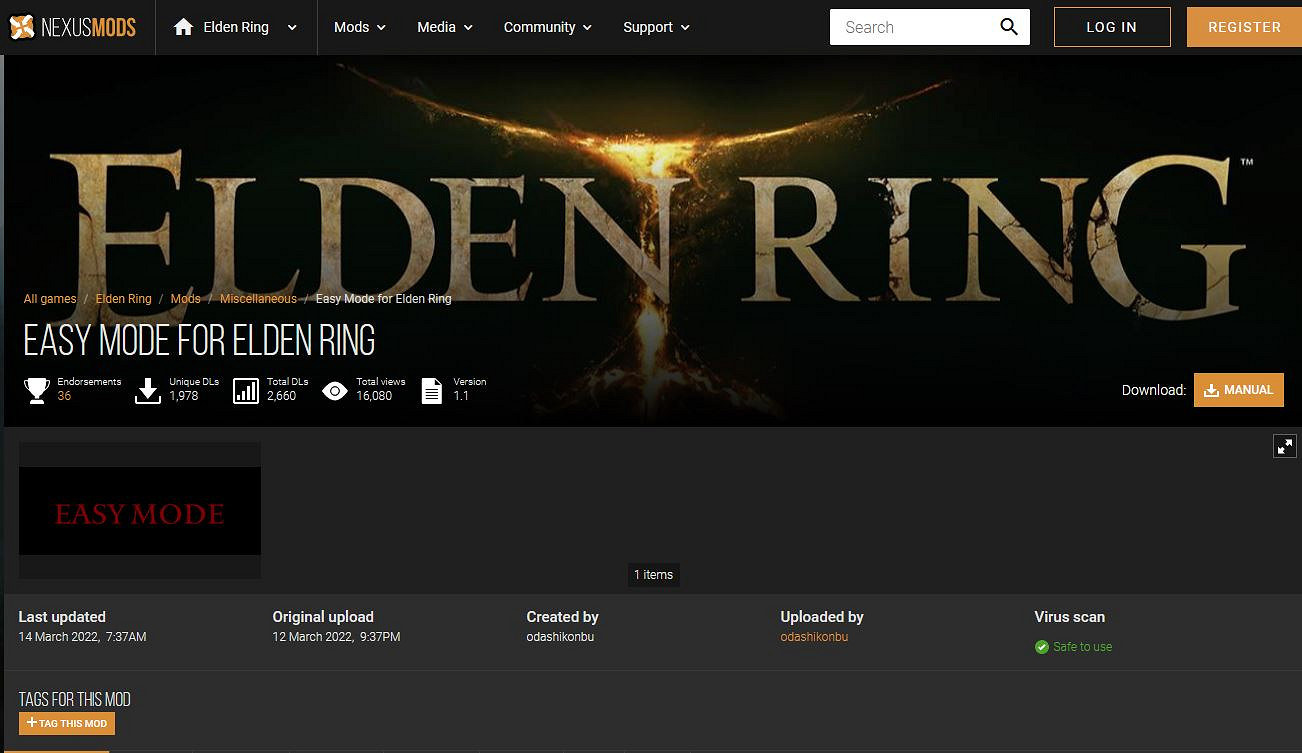Download the mod using the MANUAL button
This screenshot has width=1302, height=753.
point(1238,390)
